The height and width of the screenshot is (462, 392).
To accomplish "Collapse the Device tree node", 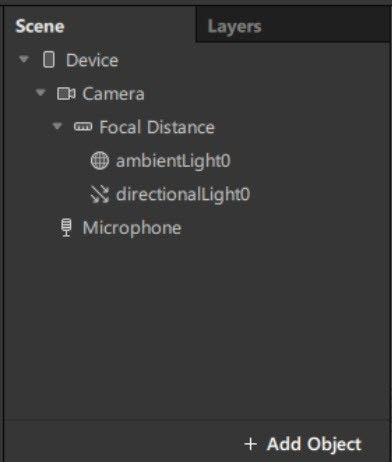I will point(24,59).
